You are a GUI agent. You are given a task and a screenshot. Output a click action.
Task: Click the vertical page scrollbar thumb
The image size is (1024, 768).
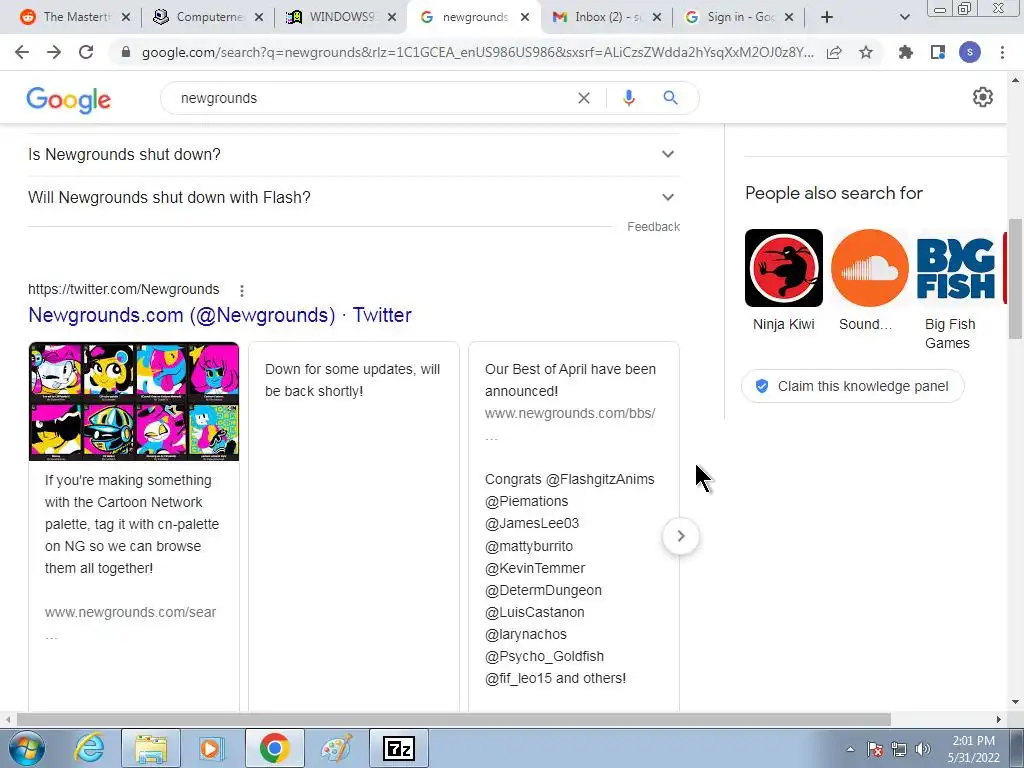tap(1015, 279)
